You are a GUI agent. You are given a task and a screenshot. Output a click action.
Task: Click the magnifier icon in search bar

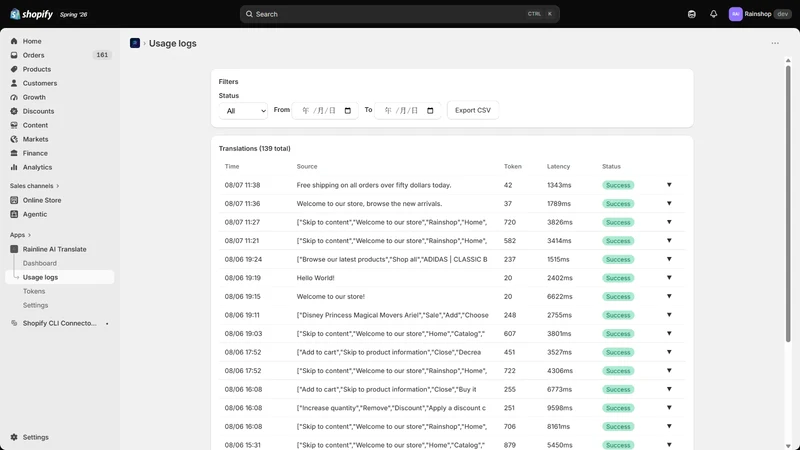(x=249, y=14)
